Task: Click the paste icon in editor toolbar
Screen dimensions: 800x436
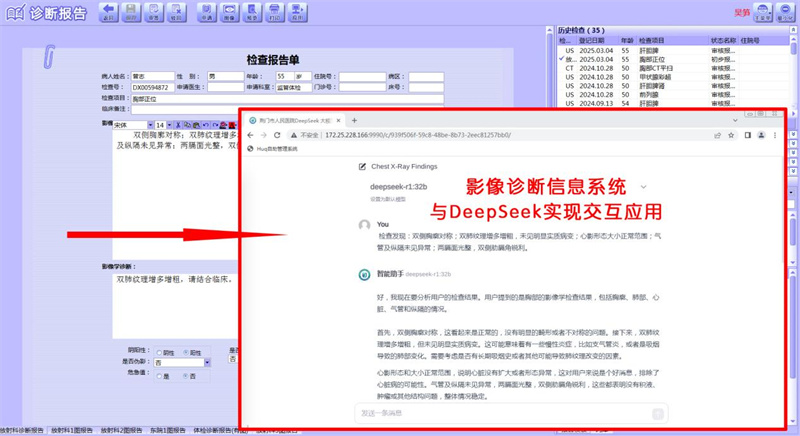Action: pyautogui.click(x=196, y=125)
